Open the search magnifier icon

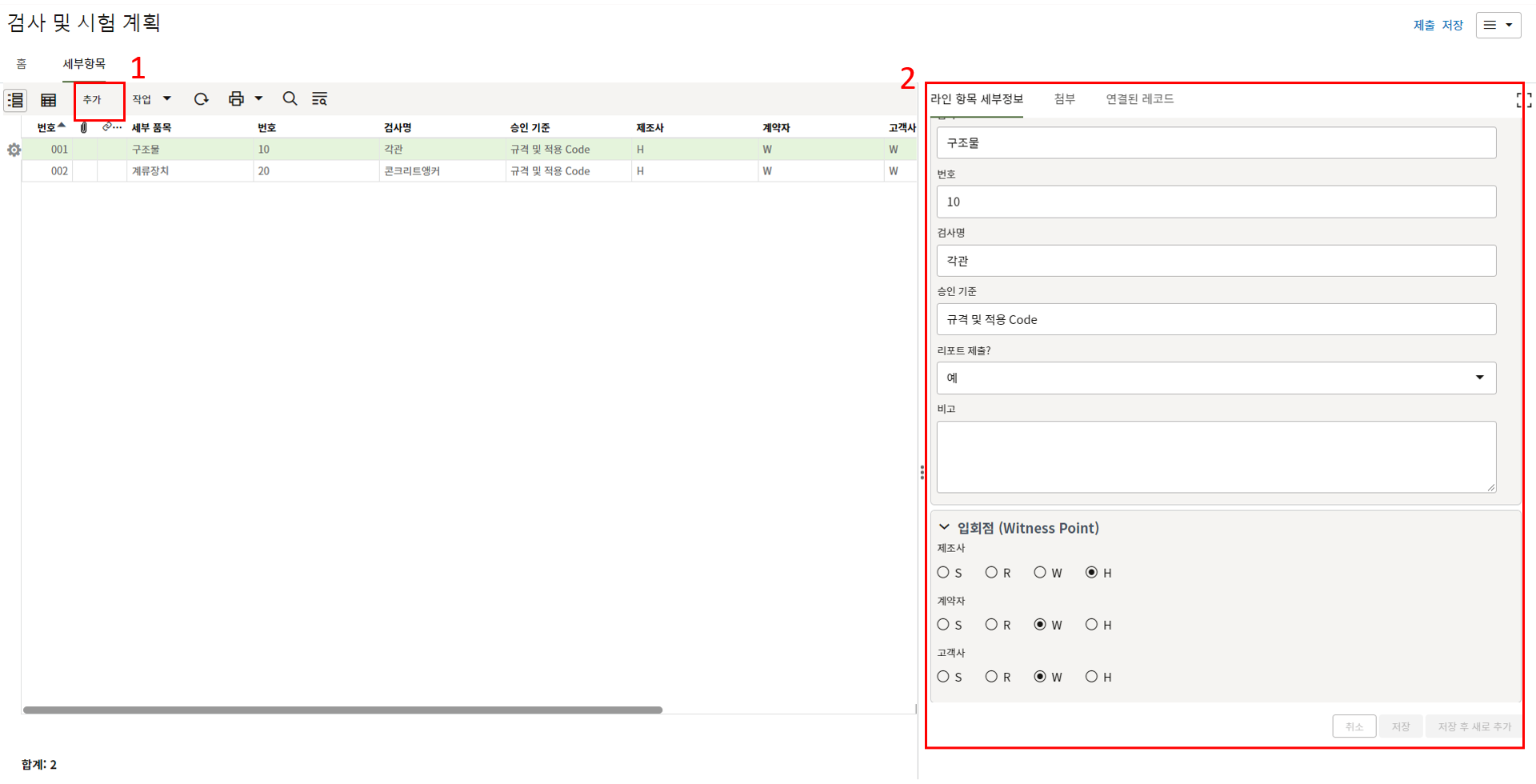[290, 98]
